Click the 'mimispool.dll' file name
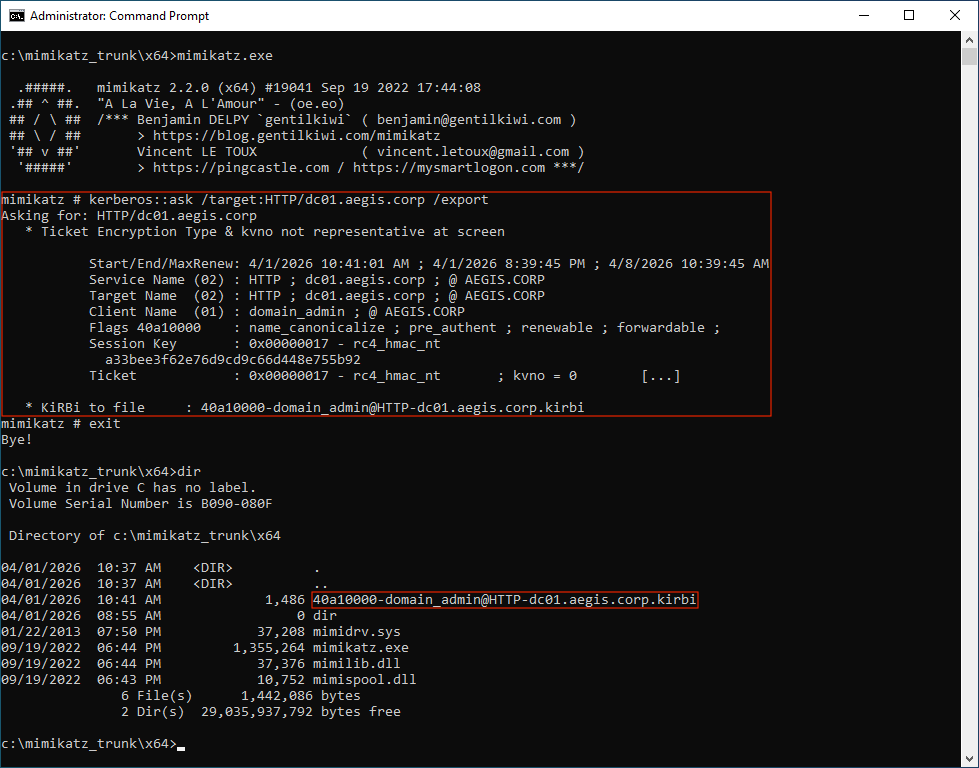Viewport: 979px width, 768px height. 365,679
